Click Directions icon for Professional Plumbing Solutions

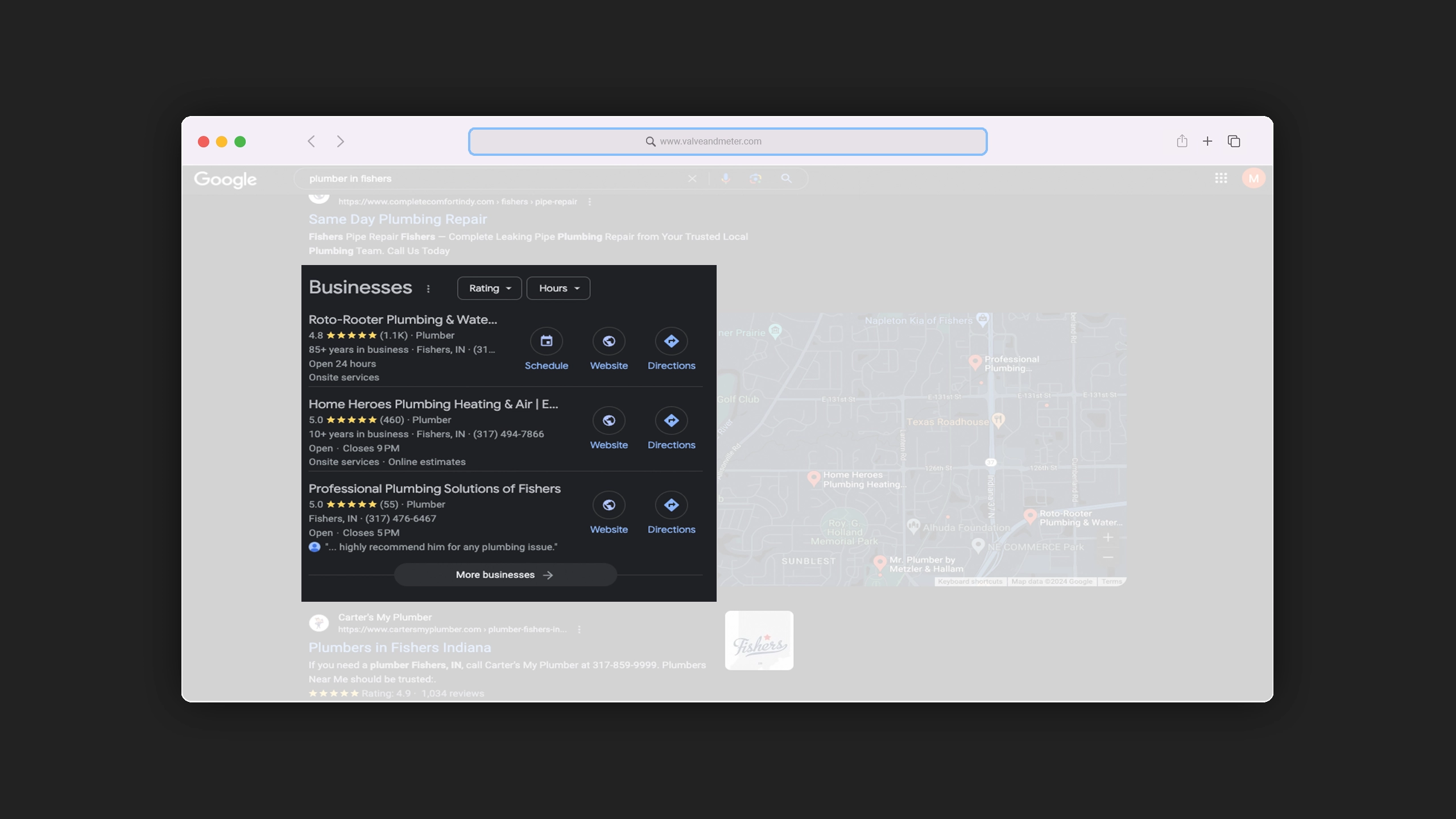(x=671, y=505)
